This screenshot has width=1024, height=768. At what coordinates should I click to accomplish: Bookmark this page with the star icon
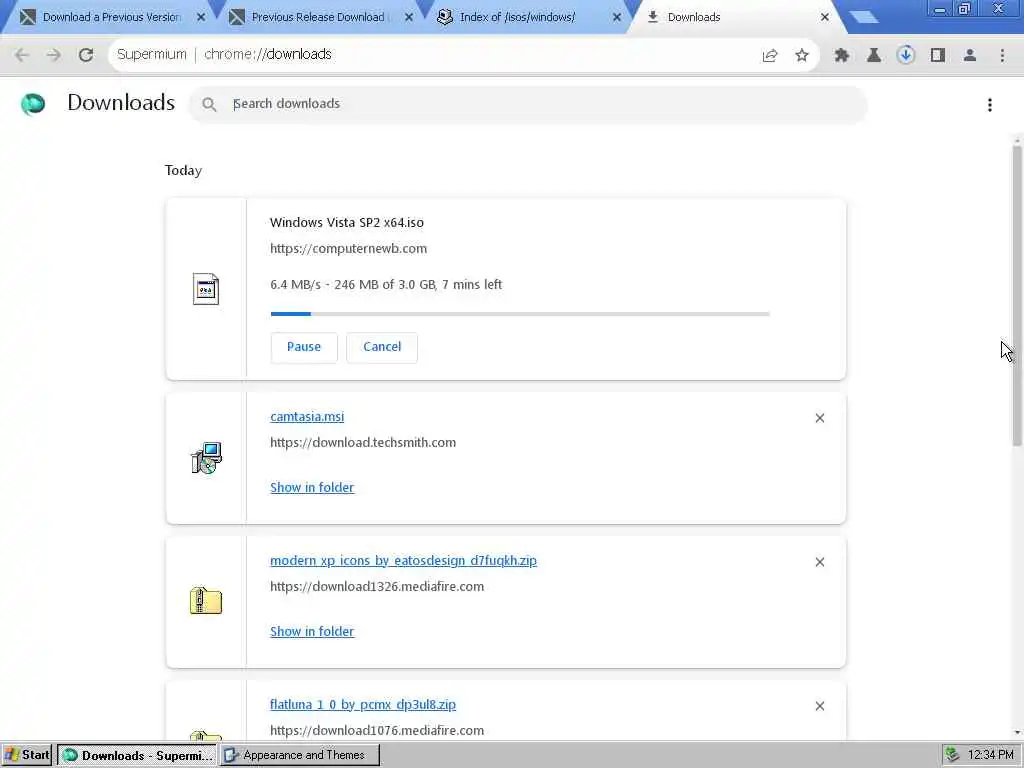click(802, 56)
